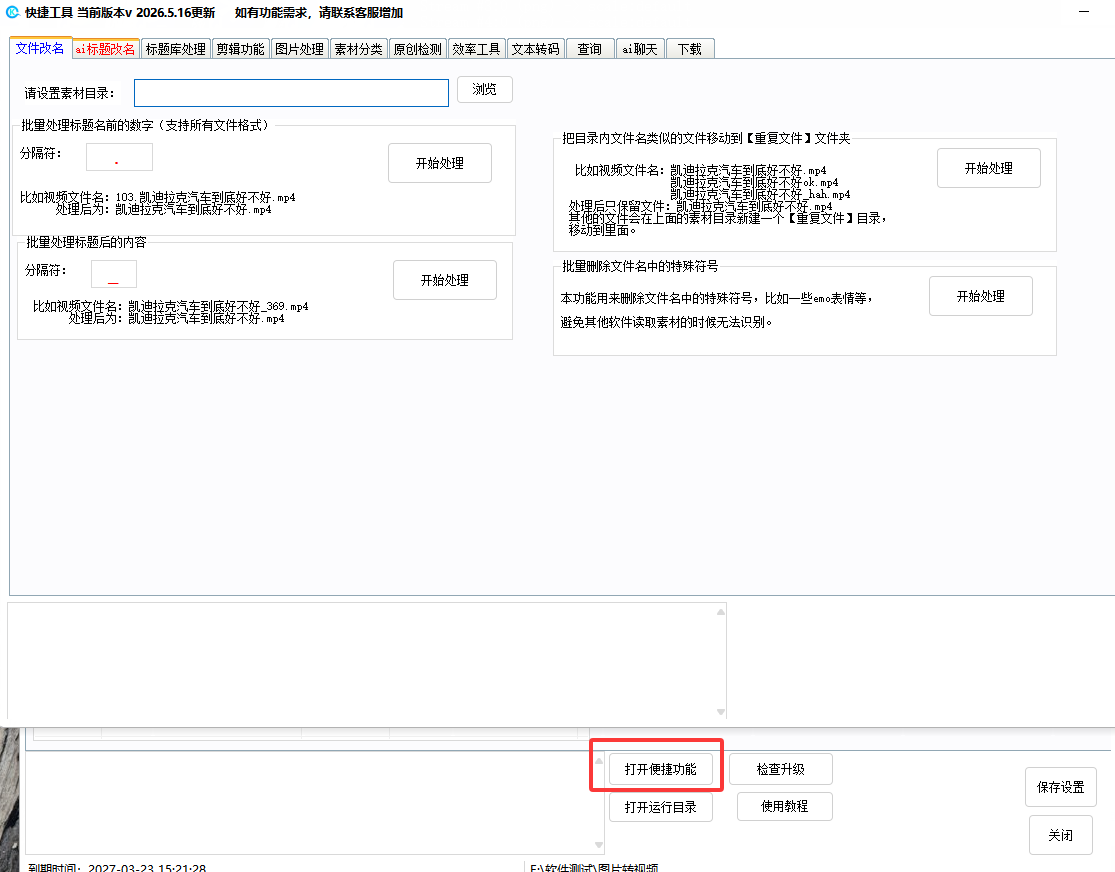
Task: Open the 下载 tab
Action: click(x=690, y=49)
